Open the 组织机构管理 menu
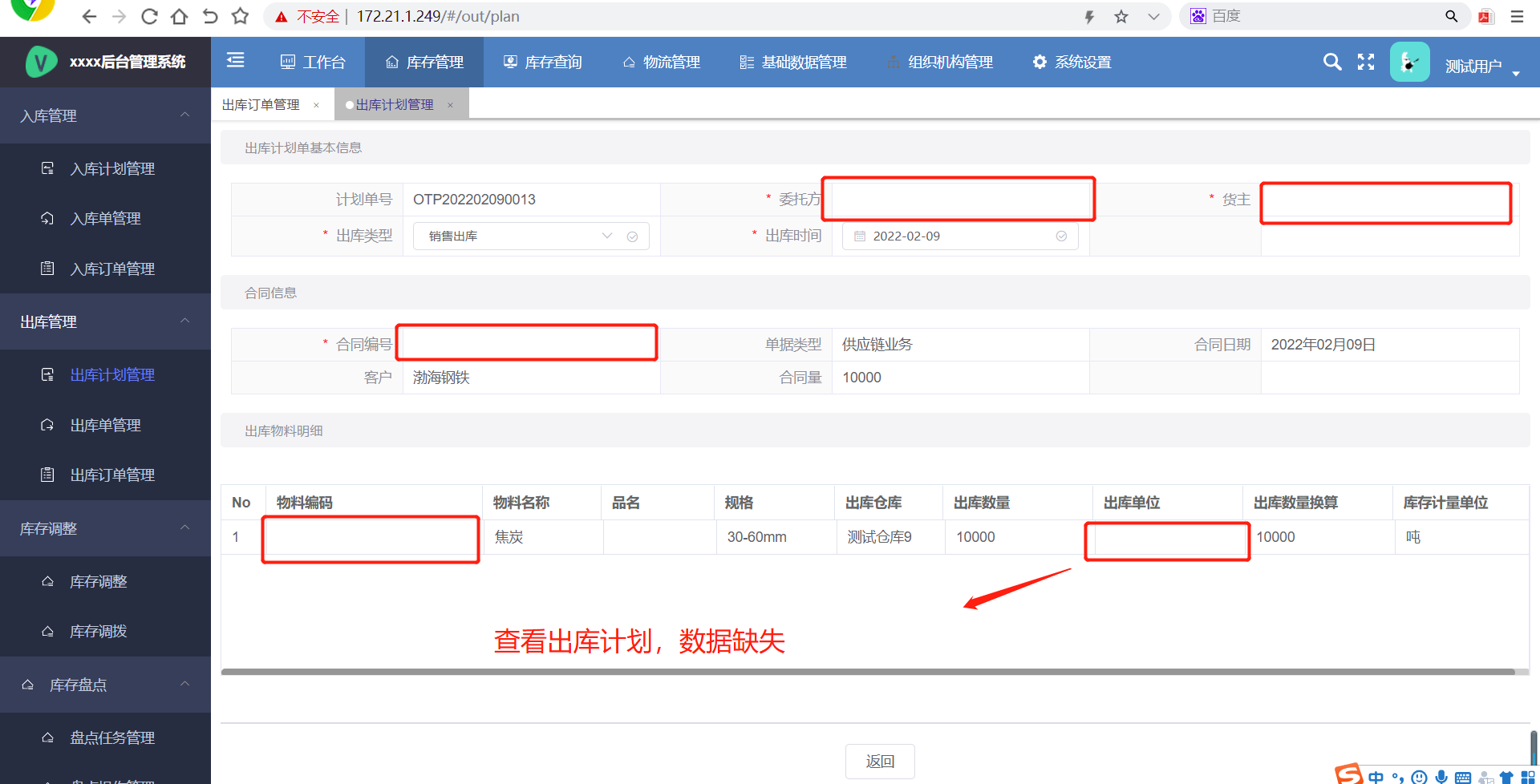Viewport: 1540px width, 784px height. tap(940, 62)
